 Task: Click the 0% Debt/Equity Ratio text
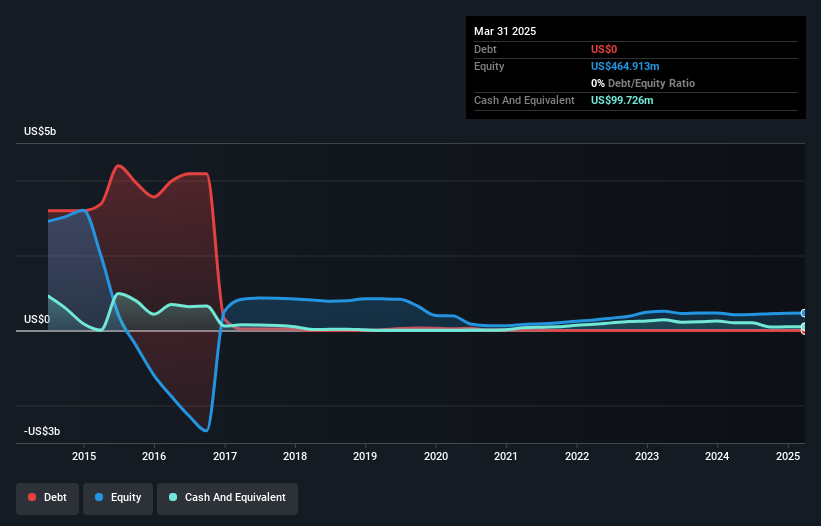coord(642,83)
